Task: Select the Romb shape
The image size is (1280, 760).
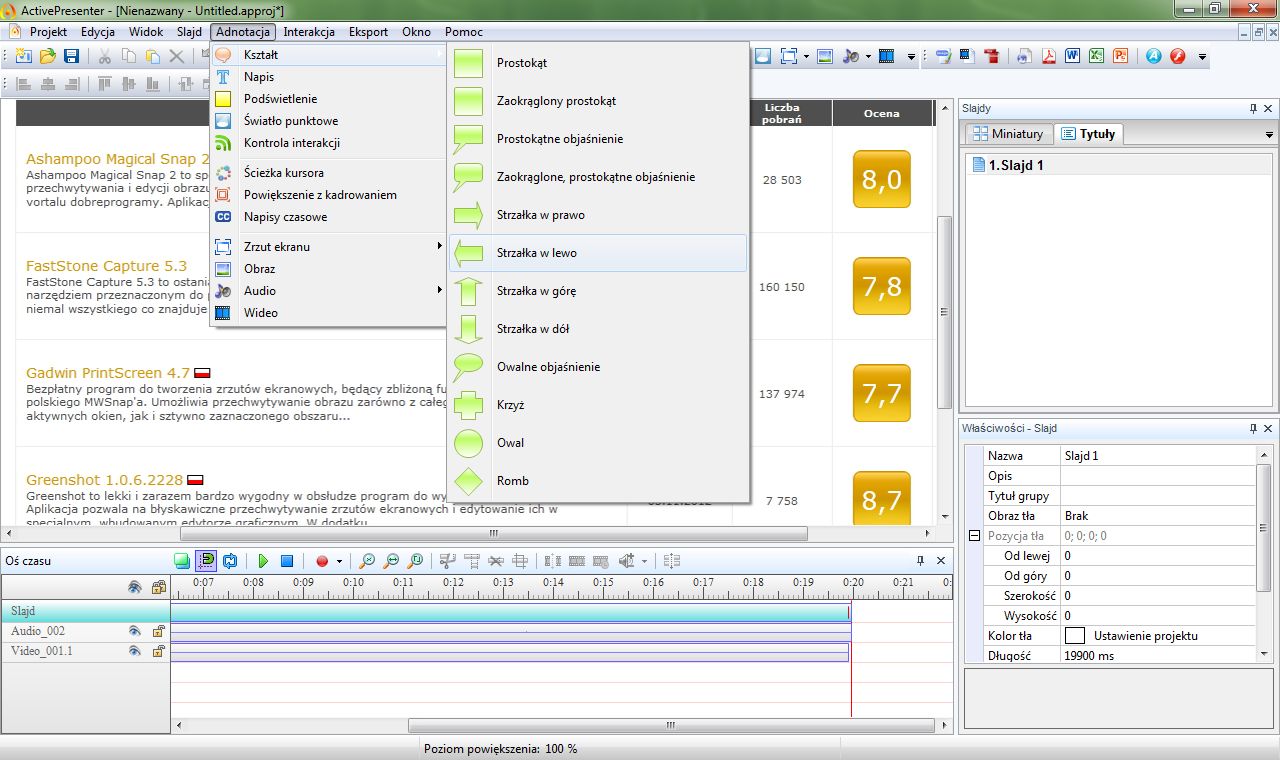Action: 598,481
